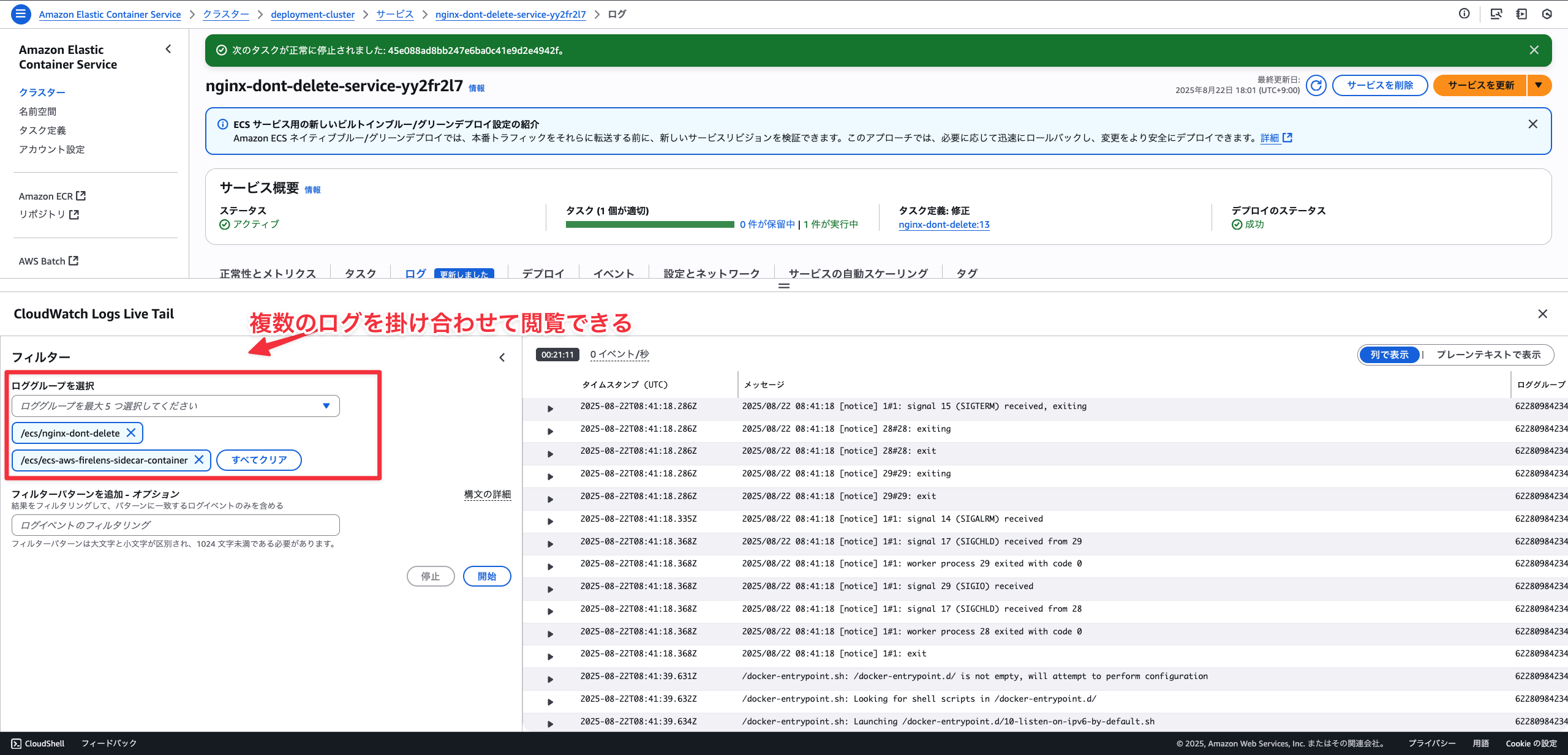
Task: Open task definition nginx-dont-delete:13
Action: 944,225
